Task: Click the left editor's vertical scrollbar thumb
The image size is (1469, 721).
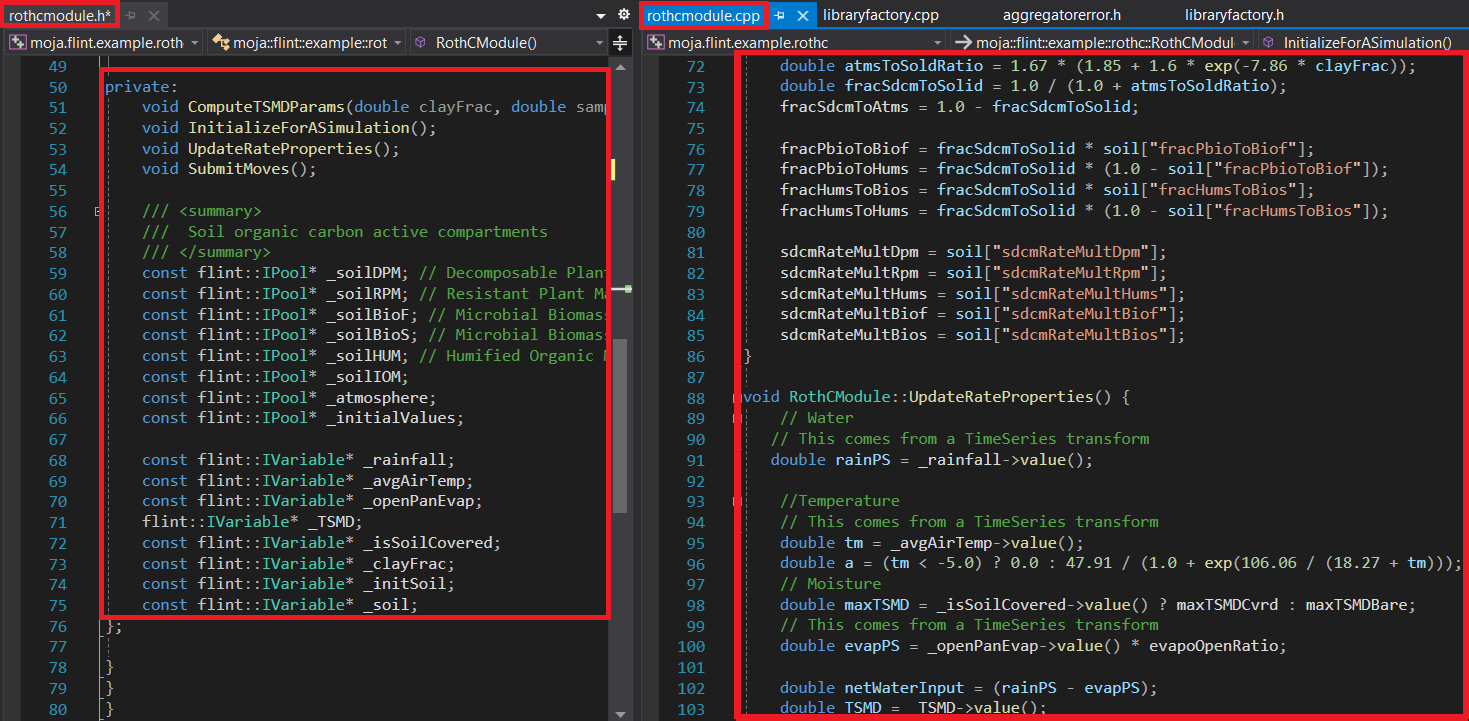Action: pyautogui.click(x=620, y=427)
